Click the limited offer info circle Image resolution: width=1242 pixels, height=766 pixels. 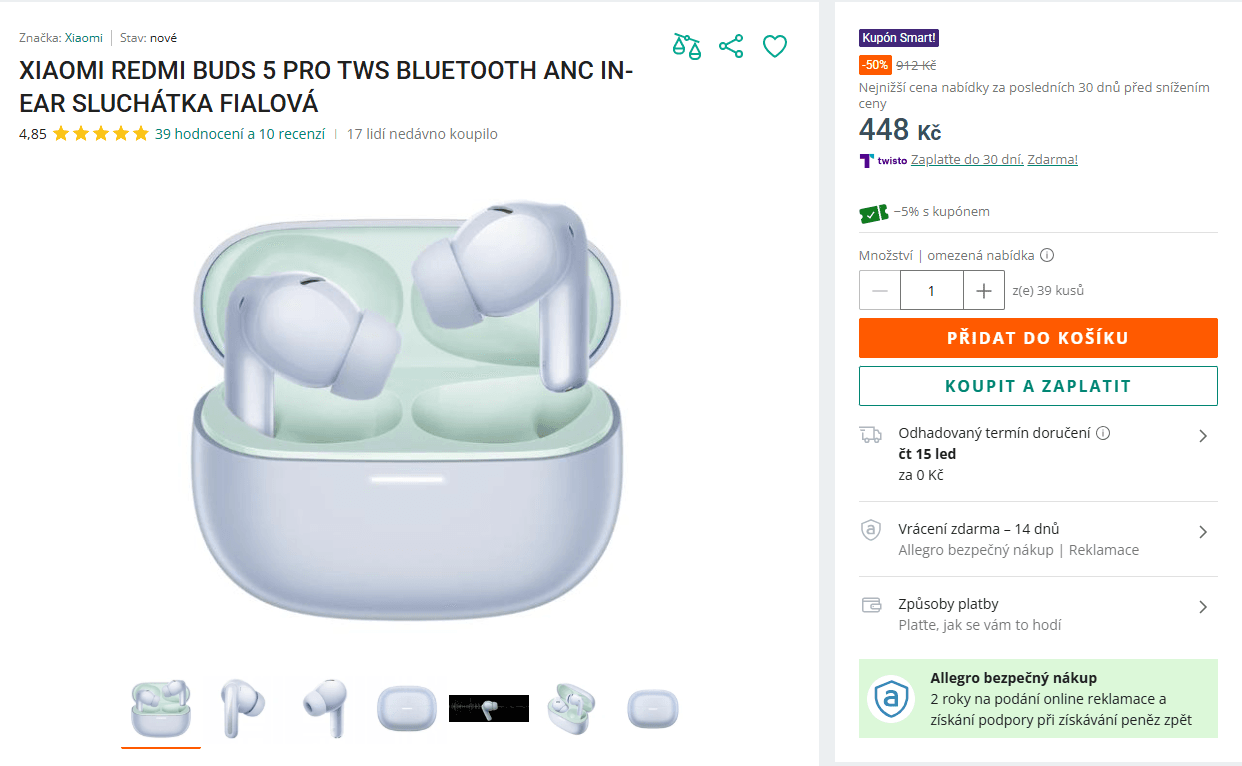coord(1046,255)
